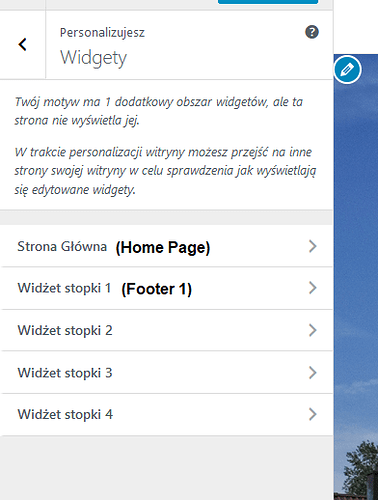Screen dimensions: 378x500
Task: Select the Widżet stopki 2 section
Action: [166, 330]
